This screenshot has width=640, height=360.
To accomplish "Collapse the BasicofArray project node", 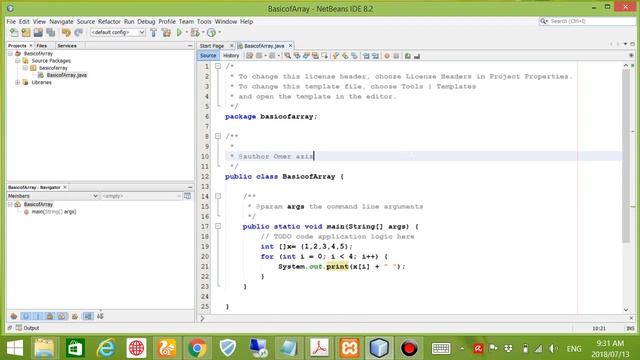I will tap(10, 53).
